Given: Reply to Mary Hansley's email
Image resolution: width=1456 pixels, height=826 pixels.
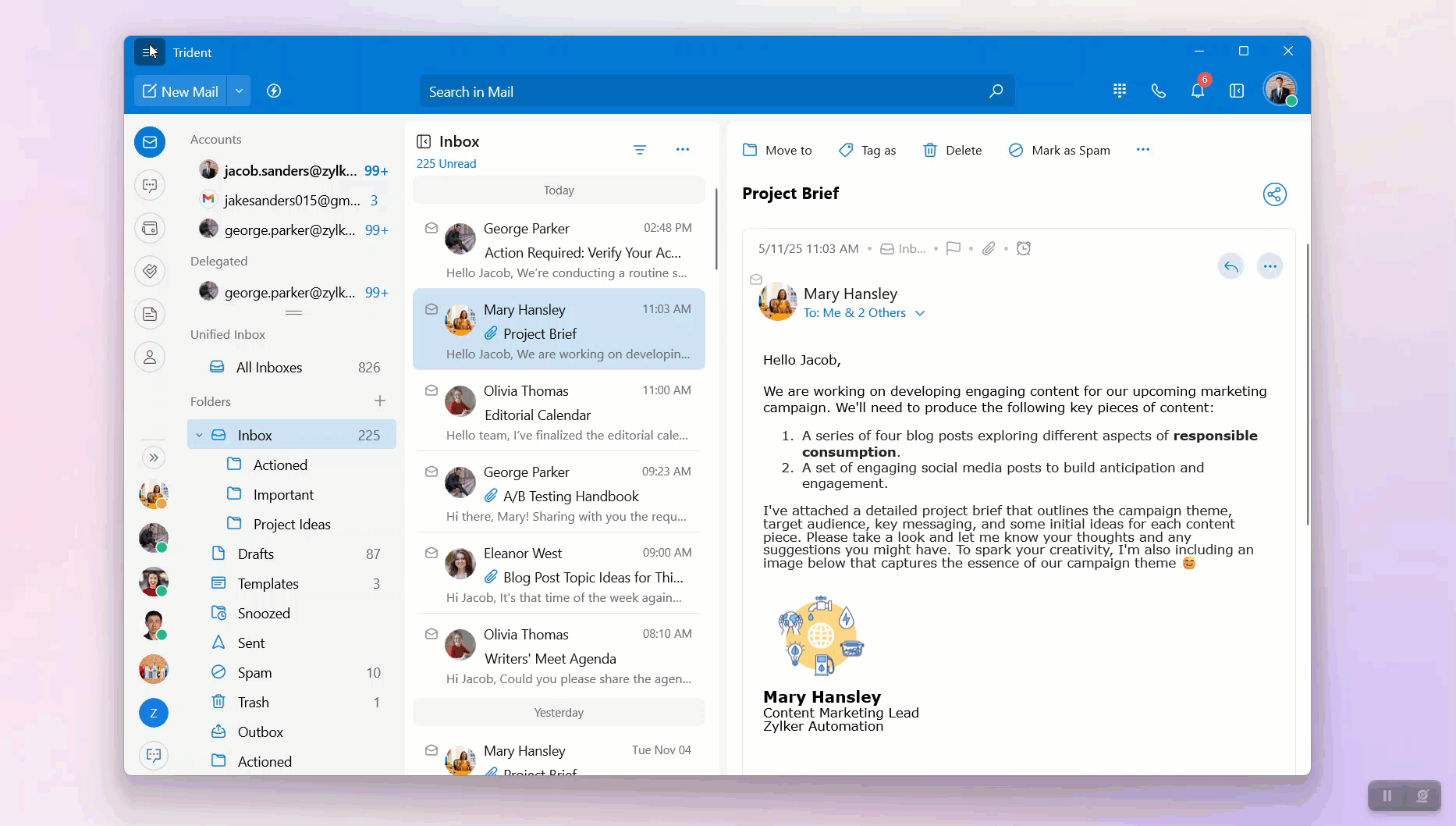Looking at the screenshot, I should [x=1231, y=266].
